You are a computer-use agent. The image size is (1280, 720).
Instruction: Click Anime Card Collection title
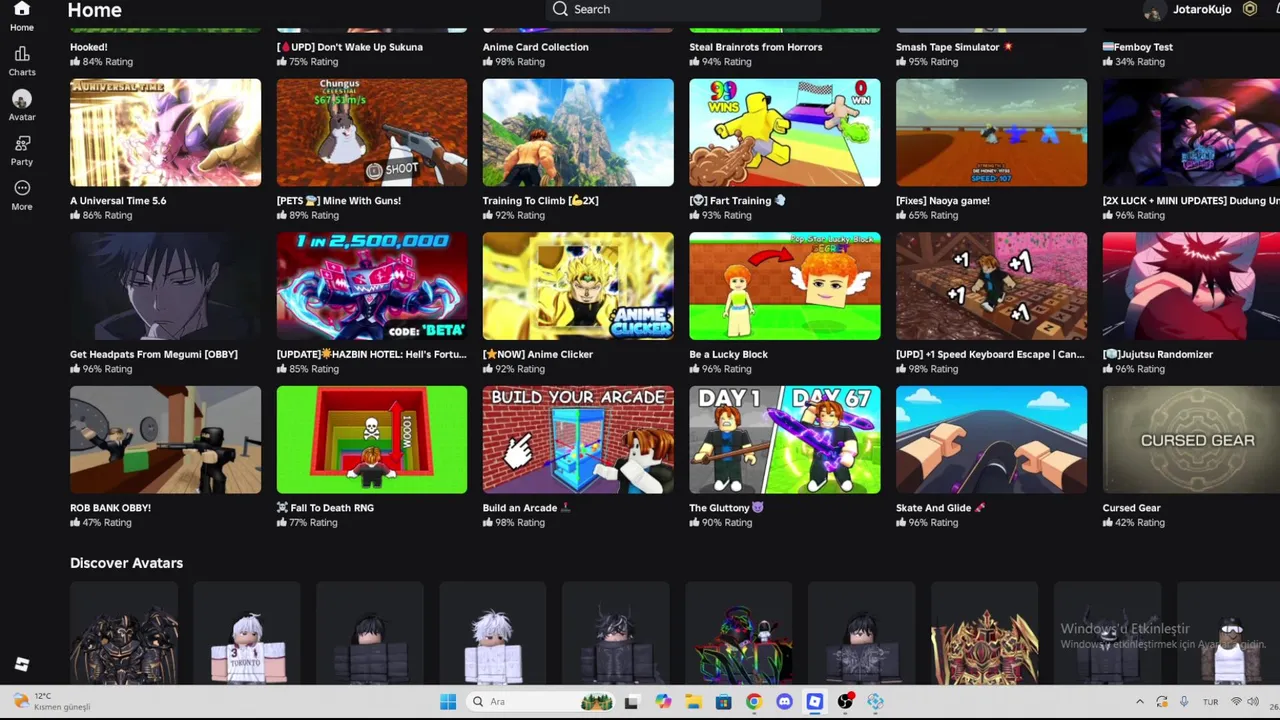pyautogui.click(x=536, y=47)
